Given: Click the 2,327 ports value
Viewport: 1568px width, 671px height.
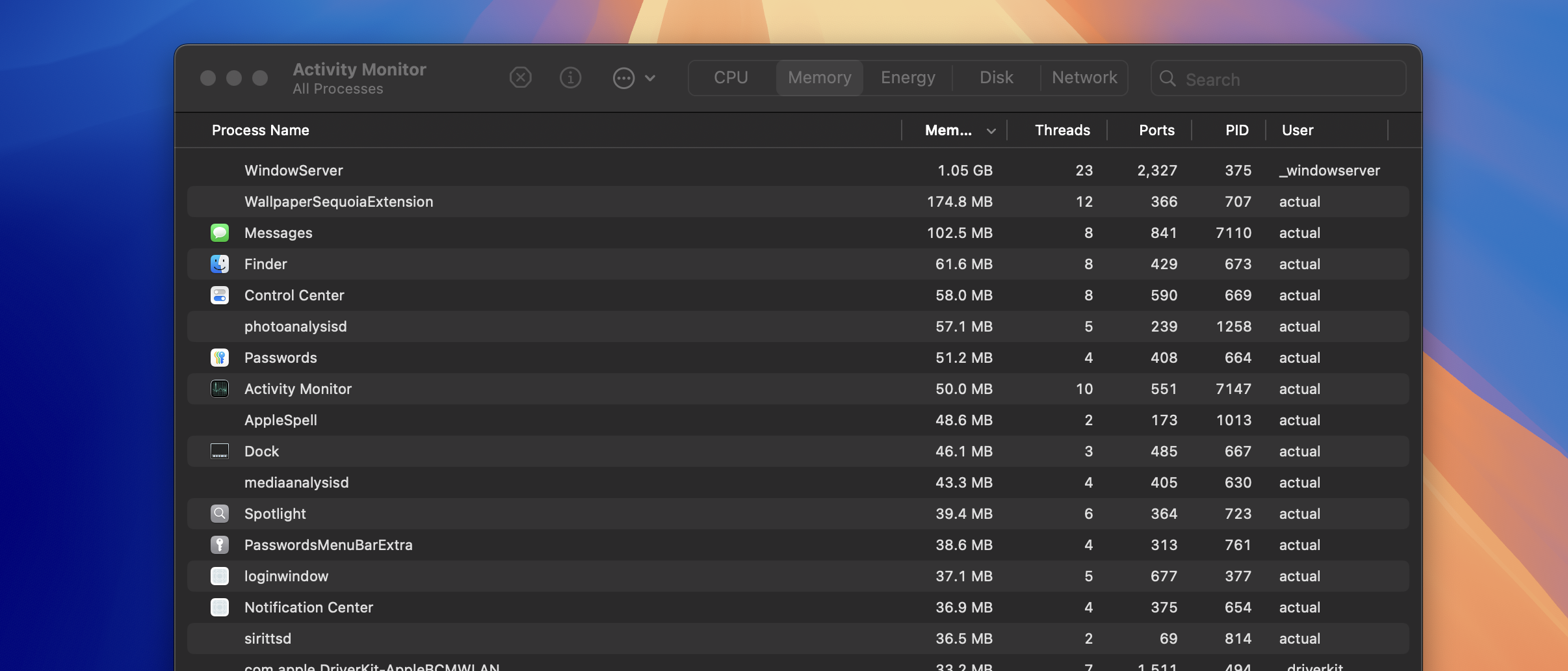Looking at the screenshot, I should pyautogui.click(x=1157, y=170).
